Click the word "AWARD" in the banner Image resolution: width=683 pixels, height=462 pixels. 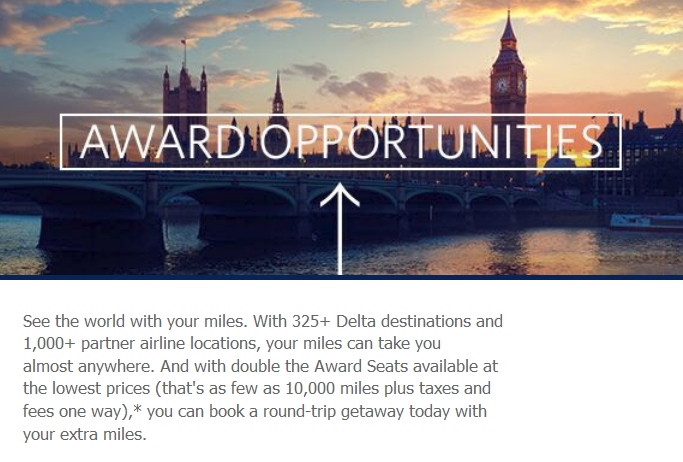(x=148, y=145)
